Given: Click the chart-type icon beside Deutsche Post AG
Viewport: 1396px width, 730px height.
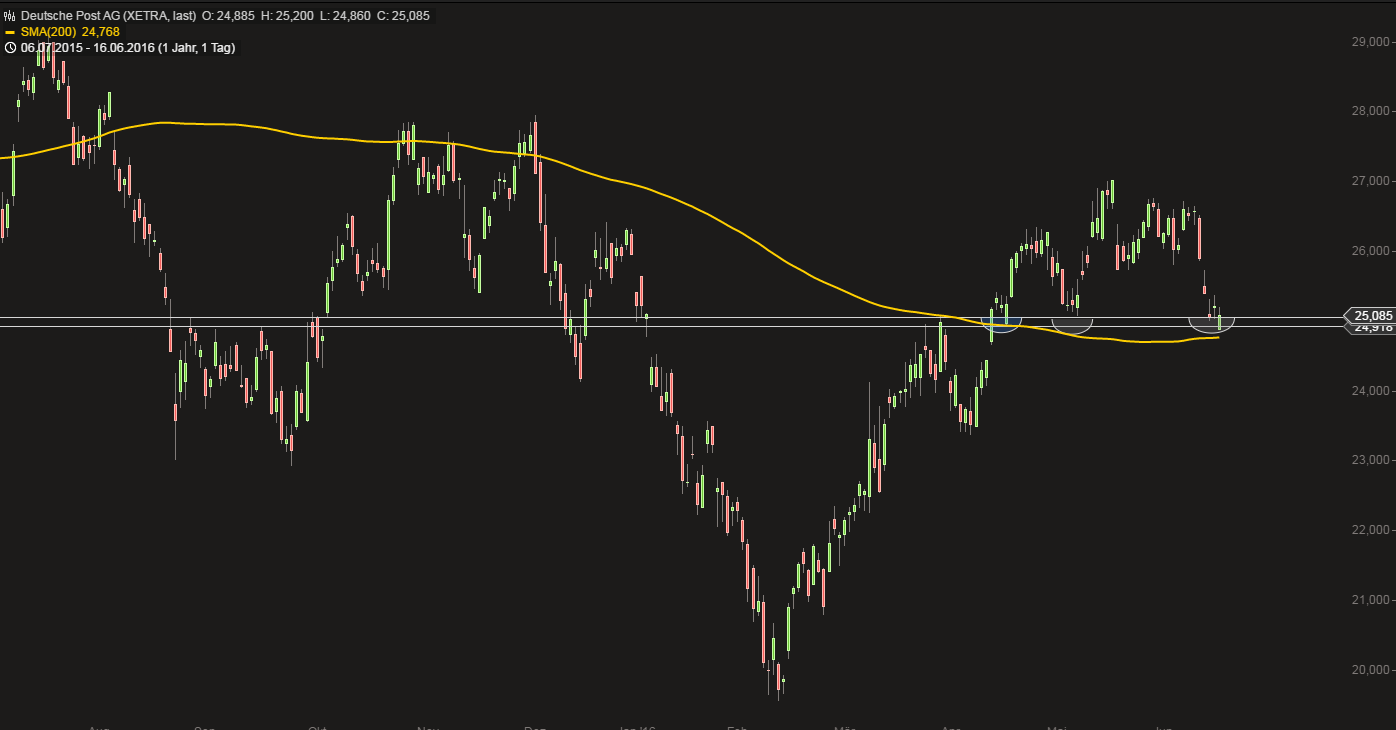Looking at the screenshot, I should click(10, 16).
